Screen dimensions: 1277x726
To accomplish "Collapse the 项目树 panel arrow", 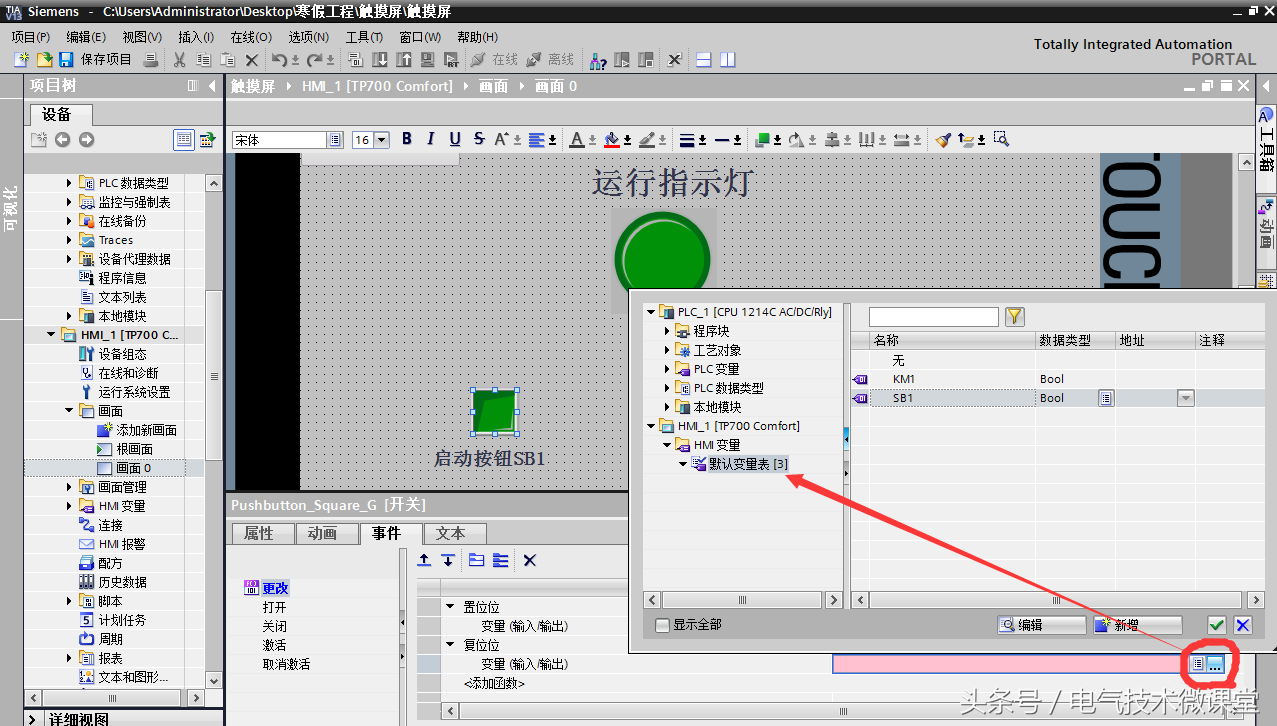I will click(x=212, y=86).
